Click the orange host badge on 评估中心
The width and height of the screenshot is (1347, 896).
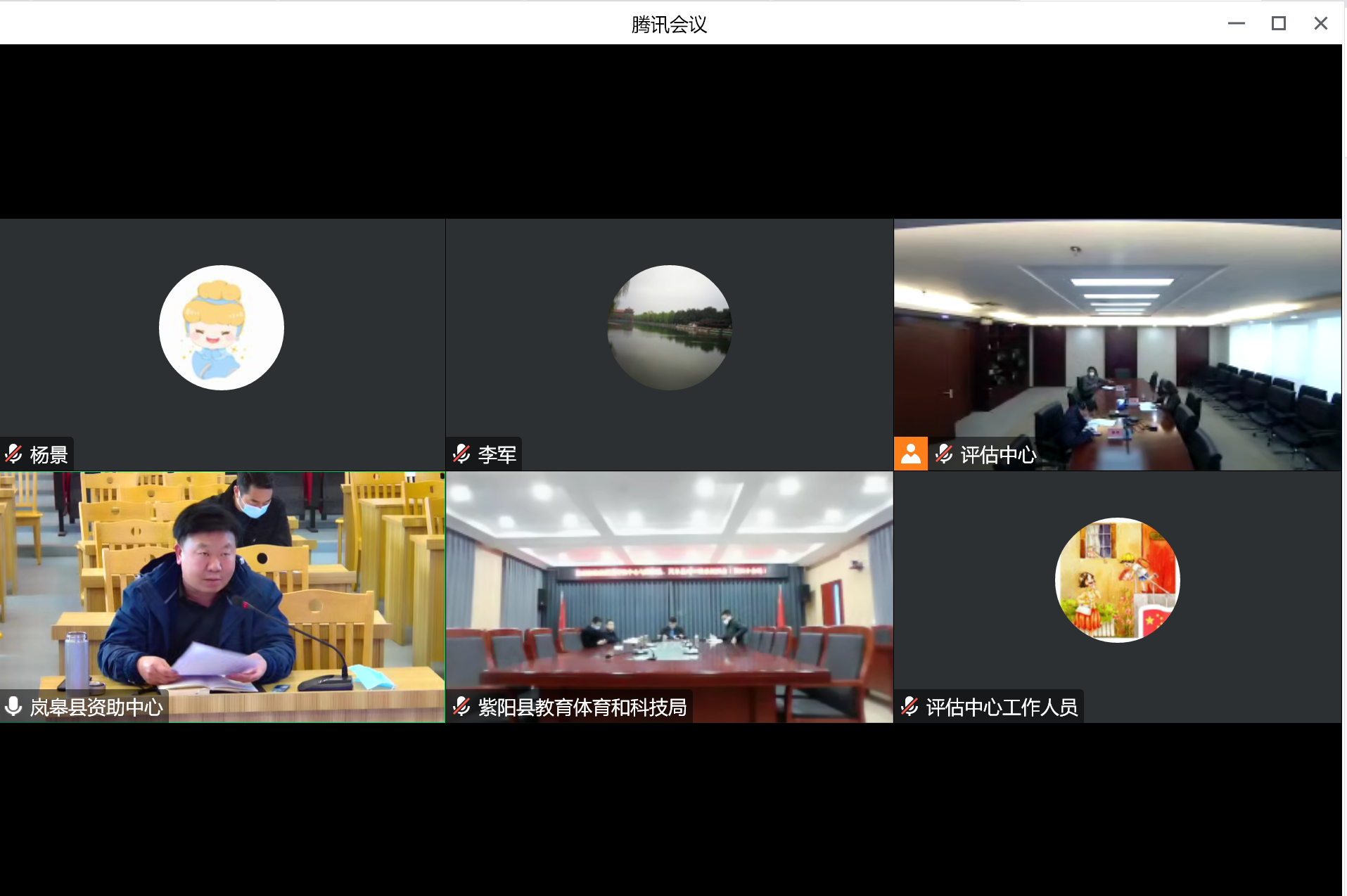[x=911, y=454]
